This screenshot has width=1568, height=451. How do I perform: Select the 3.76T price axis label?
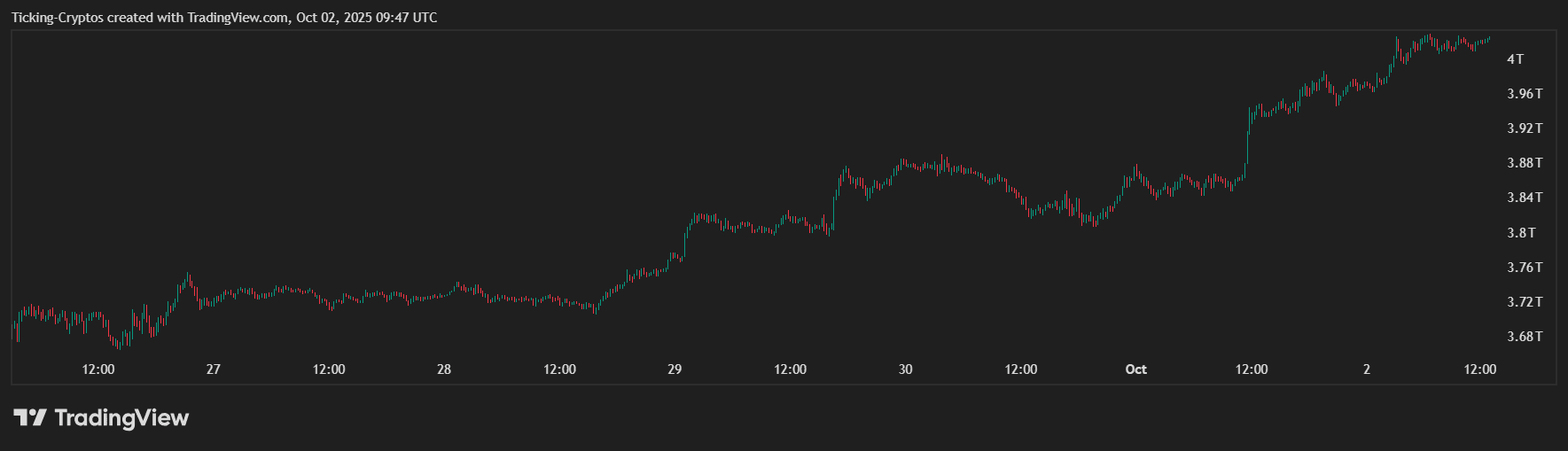click(x=1525, y=268)
